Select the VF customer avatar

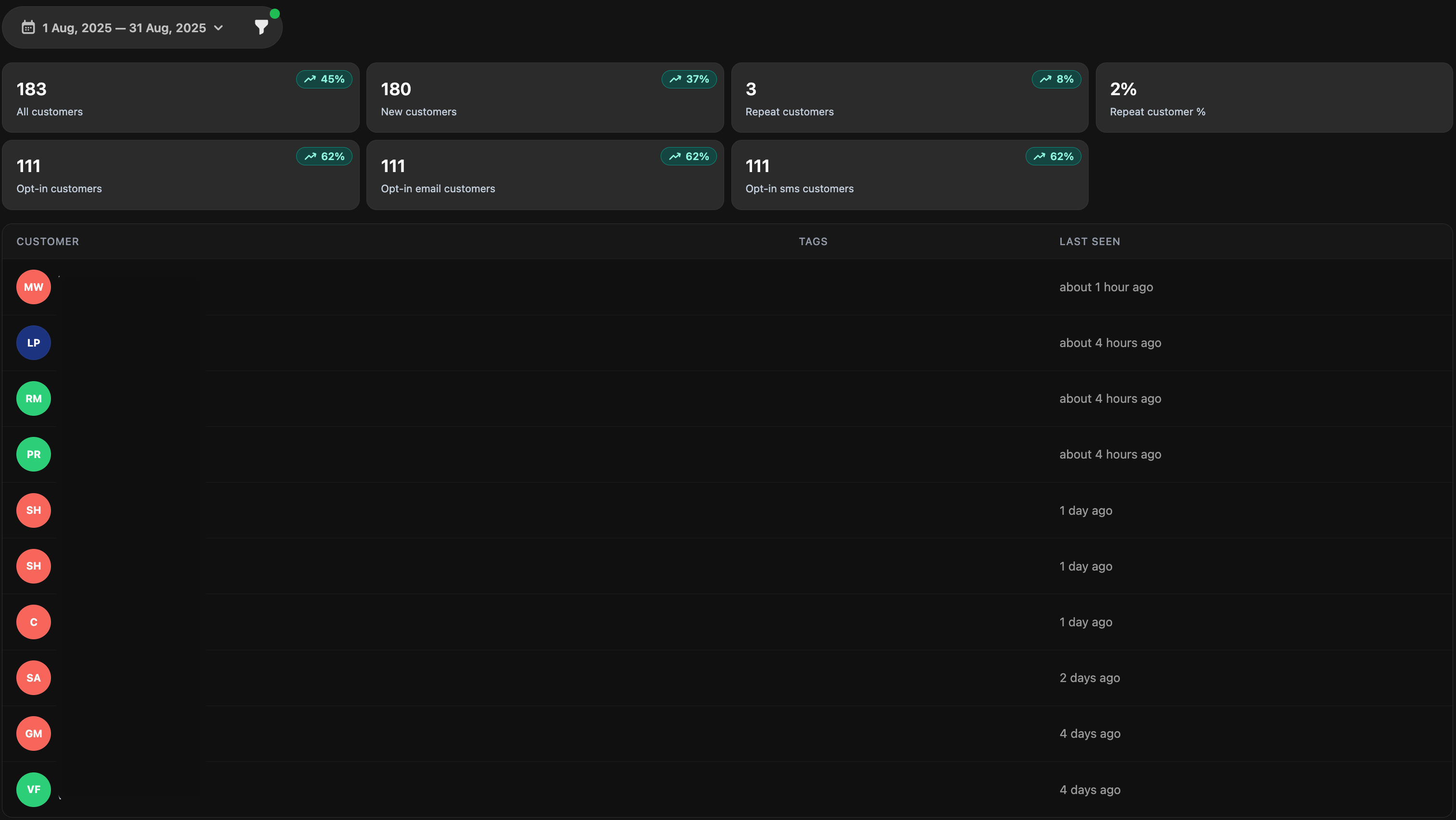point(33,790)
